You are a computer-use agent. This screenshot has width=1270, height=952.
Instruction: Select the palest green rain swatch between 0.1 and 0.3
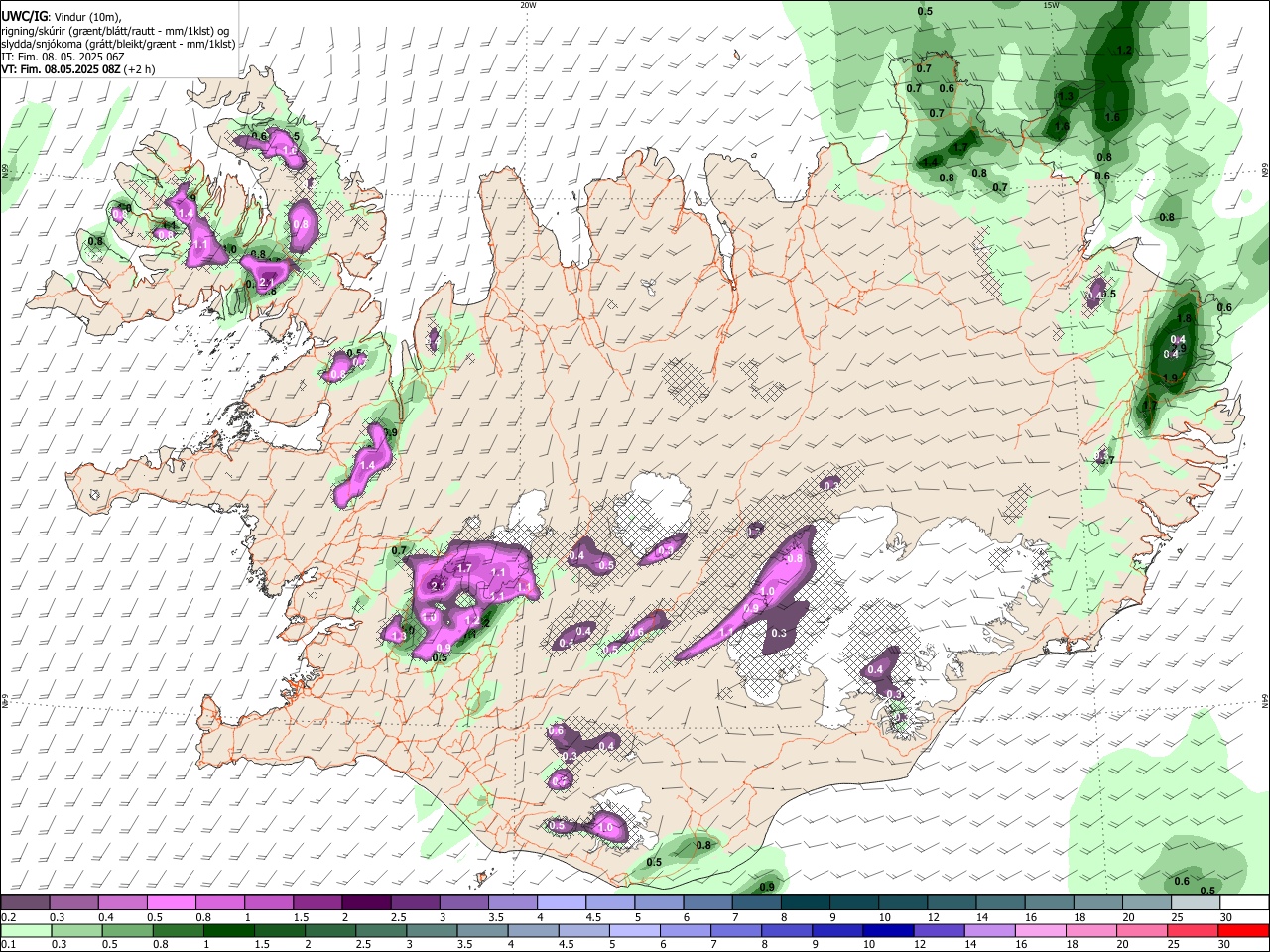[25, 930]
